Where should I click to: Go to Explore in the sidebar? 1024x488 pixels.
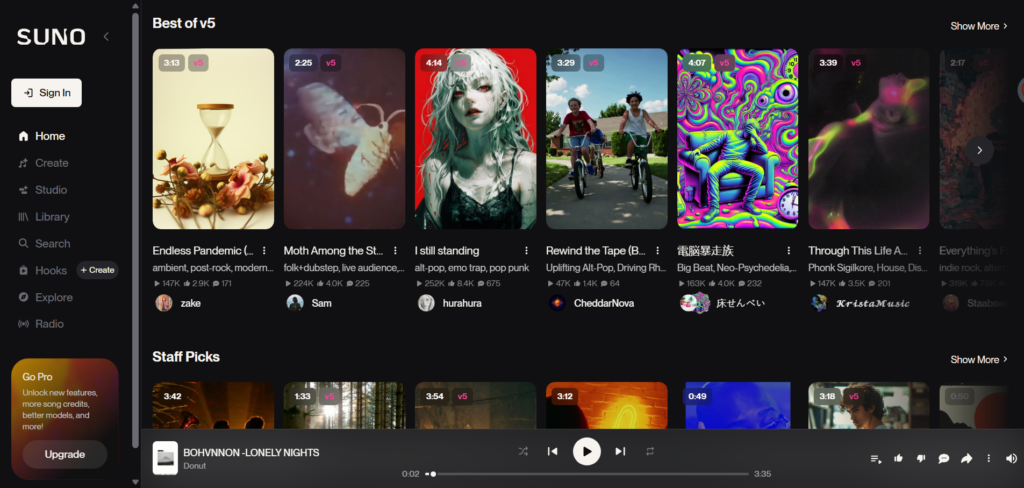[54, 297]
